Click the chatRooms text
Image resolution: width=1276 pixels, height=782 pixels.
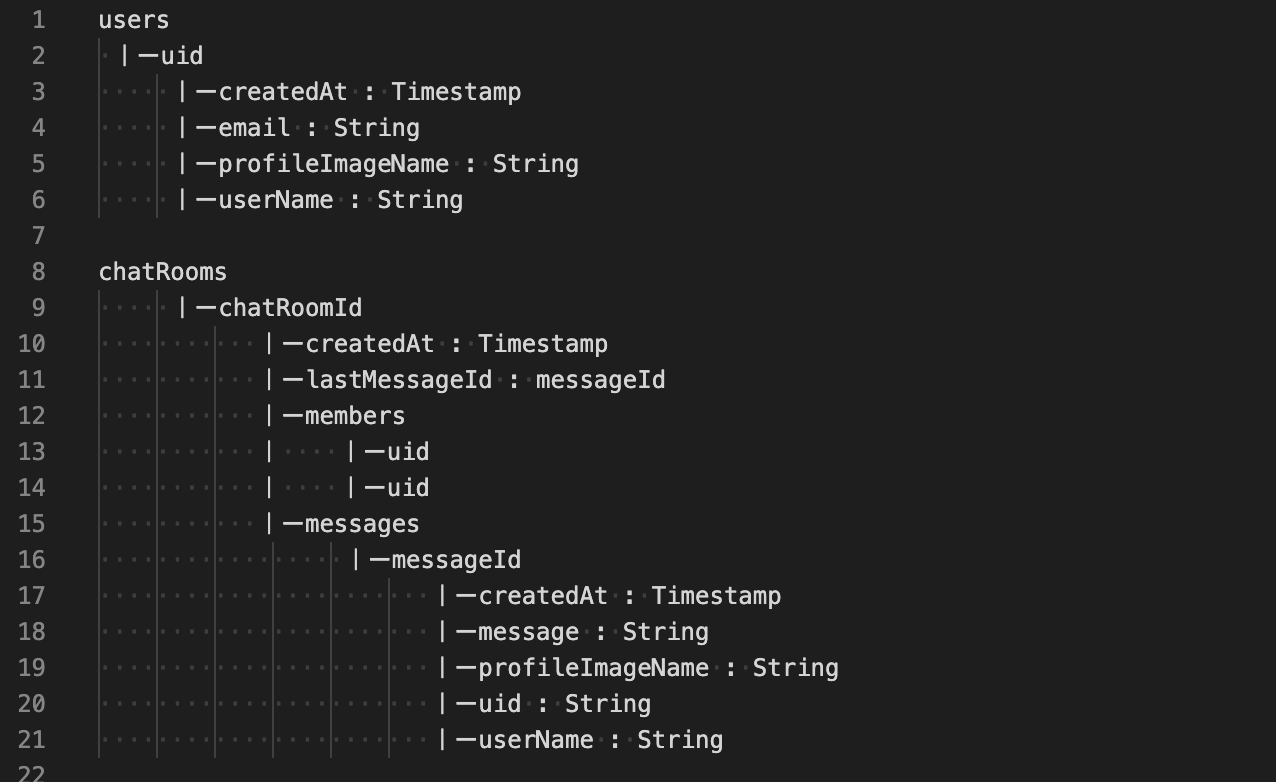coord(163,272)
